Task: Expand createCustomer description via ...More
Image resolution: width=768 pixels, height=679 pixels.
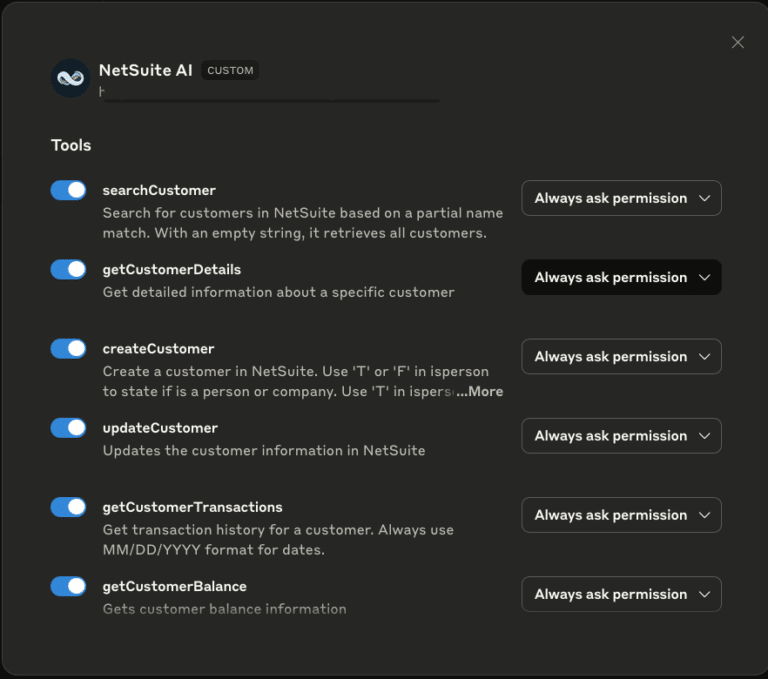Action: coord(480,391)
